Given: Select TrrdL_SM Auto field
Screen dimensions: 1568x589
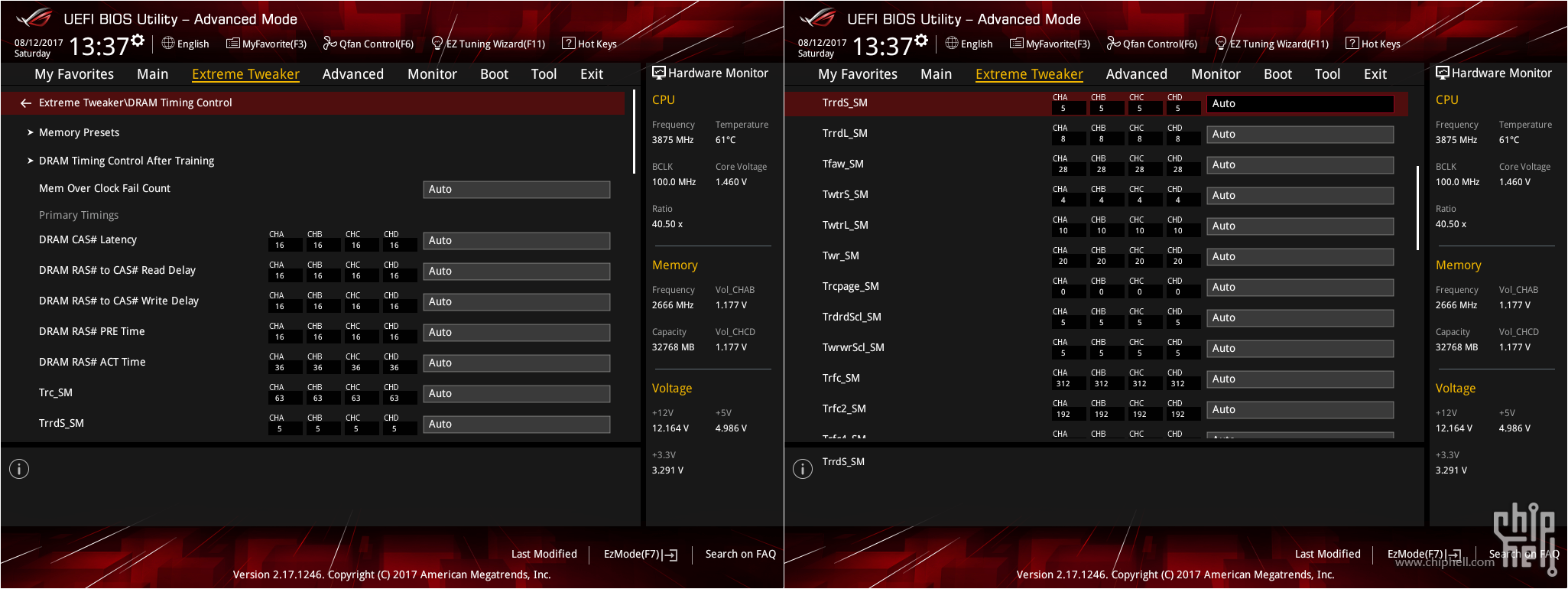Looking at the screenshot, I should pyautogui.click(x=1300, y=134).
